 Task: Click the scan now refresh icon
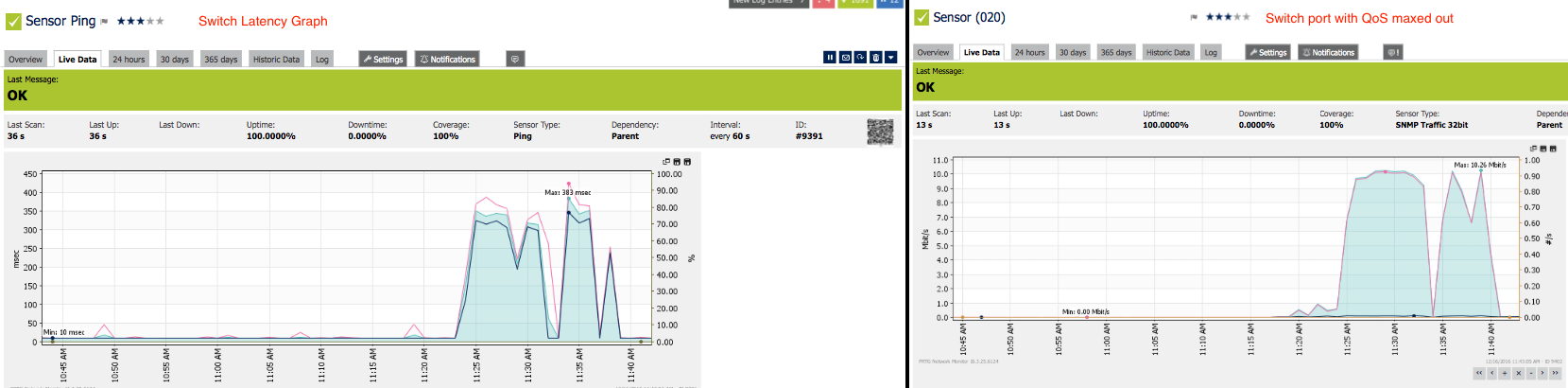click(x=860, y=58)
